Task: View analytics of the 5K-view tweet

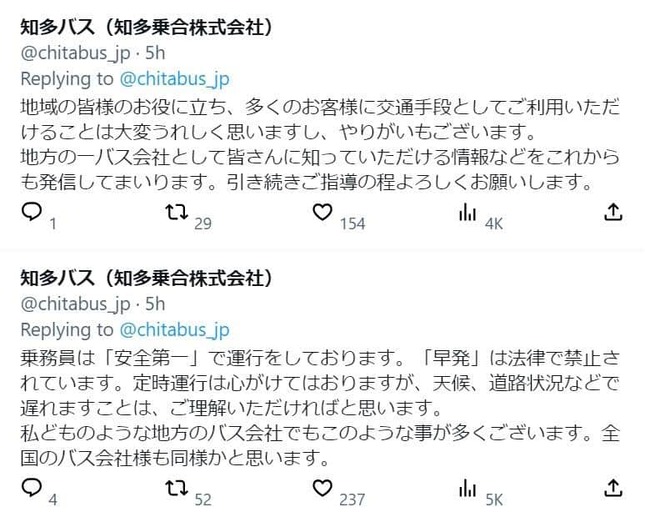Action: coord(467,488)
